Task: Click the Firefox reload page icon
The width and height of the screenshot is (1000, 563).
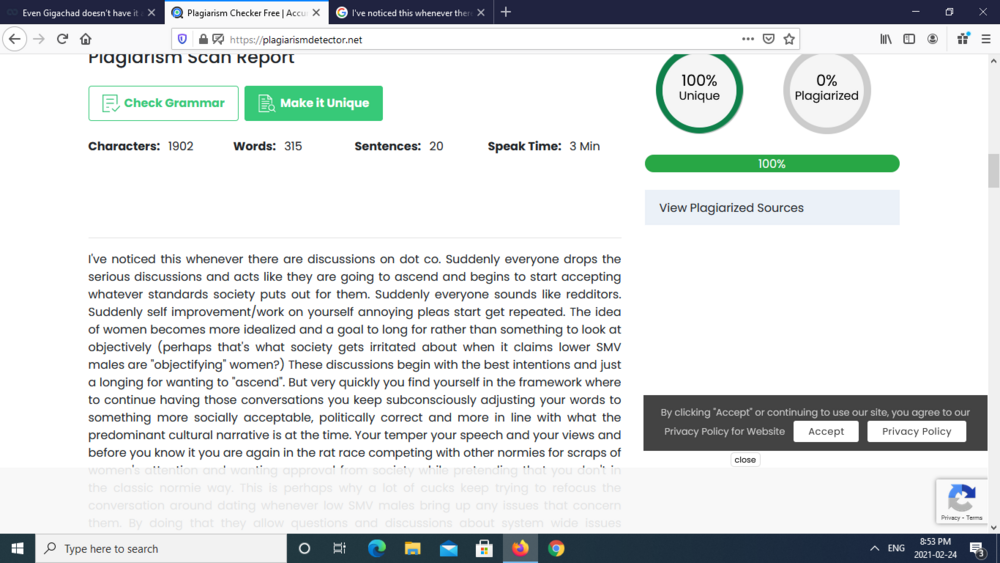Action: tap(62, 39)
